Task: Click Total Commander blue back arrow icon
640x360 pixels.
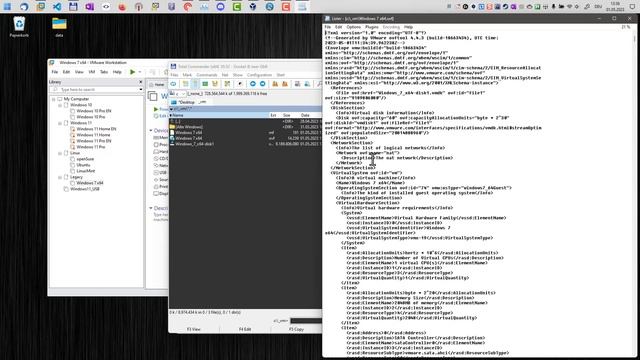Action: tap(253, 84)
